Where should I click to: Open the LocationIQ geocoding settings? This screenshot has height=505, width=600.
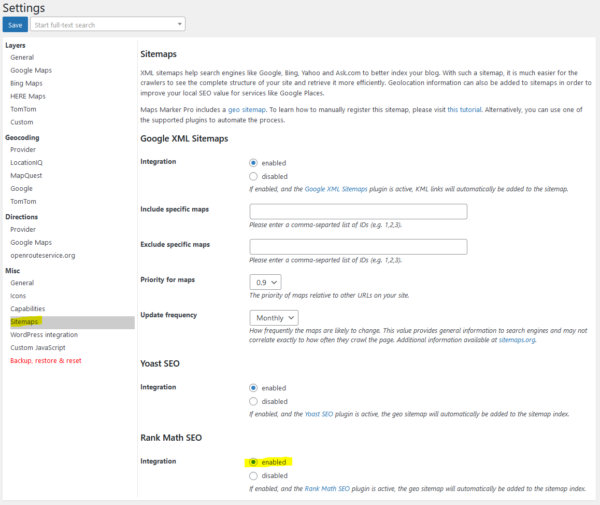(29, 162)
